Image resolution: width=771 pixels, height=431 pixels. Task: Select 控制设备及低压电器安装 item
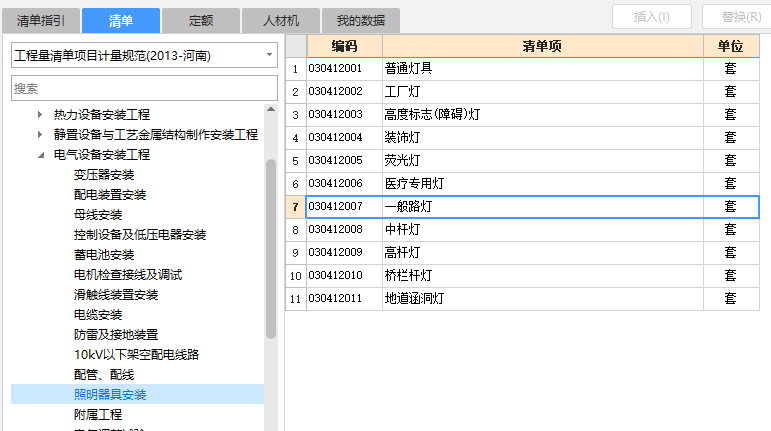(x=140, y=234)
